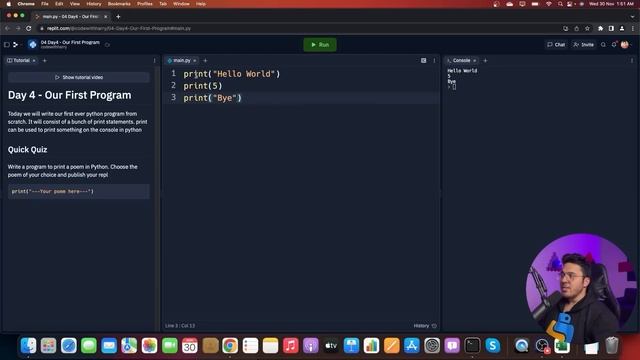Click the poem code snippet block
This screenshot has height=360, width=640.
(79, 191)
